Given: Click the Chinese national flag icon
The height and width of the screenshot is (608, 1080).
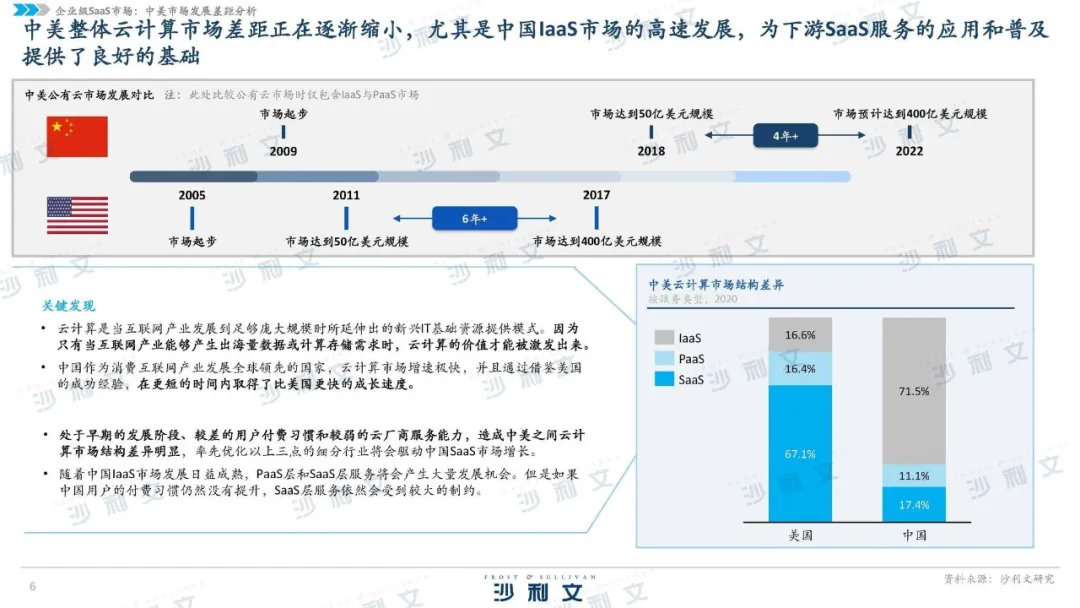Looking at the screenshot, I should [77, 134].
